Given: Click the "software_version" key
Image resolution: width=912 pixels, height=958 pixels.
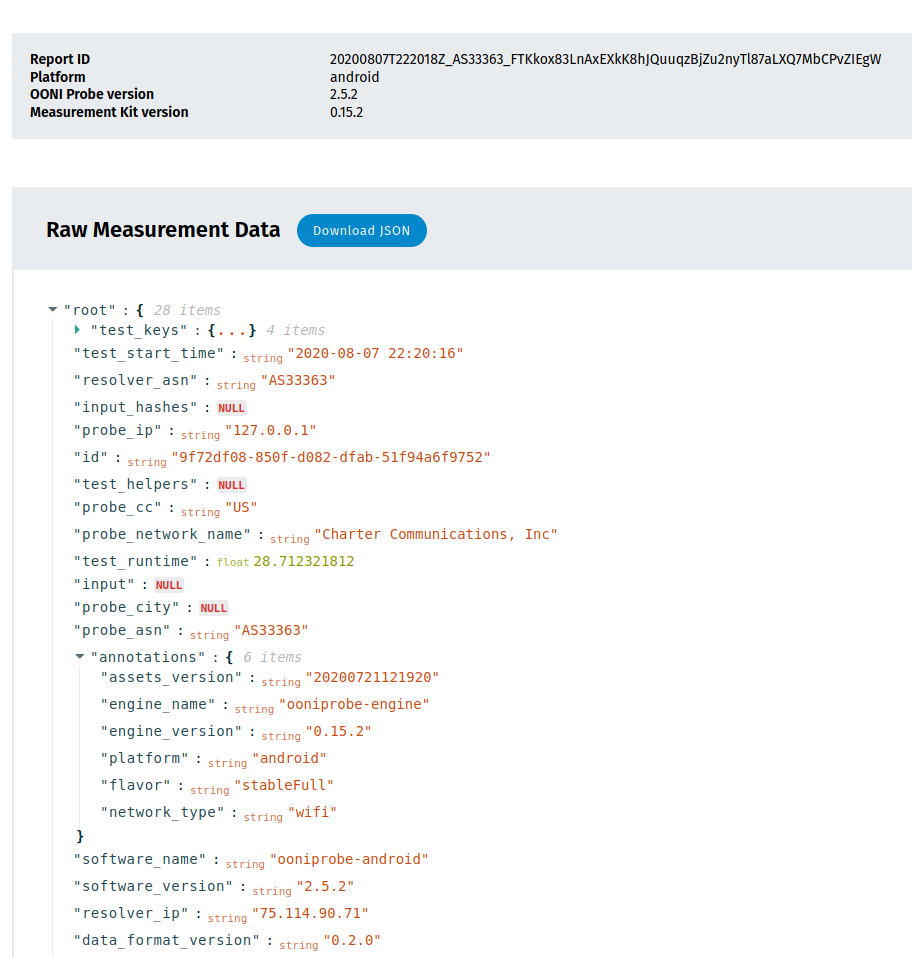Looking at the screenshot, I should point(153,886).
